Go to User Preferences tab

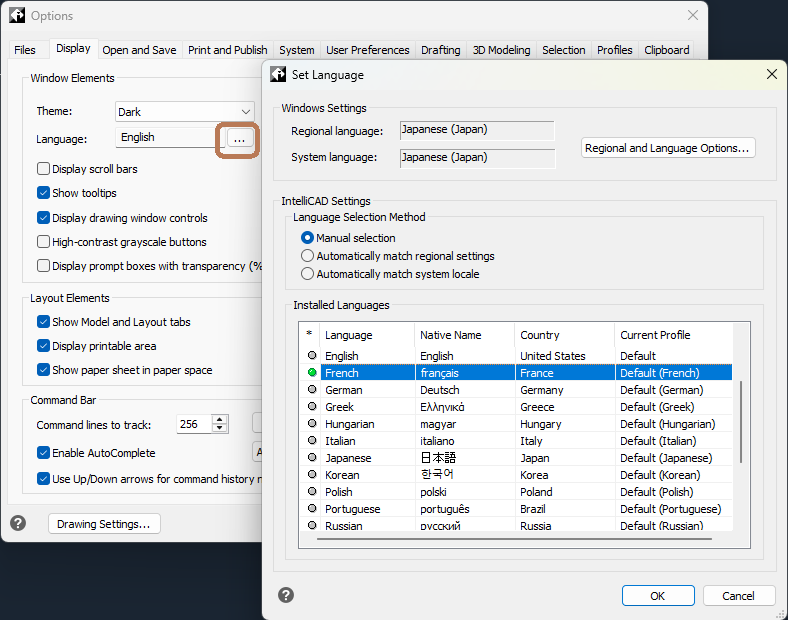[368, 50]
